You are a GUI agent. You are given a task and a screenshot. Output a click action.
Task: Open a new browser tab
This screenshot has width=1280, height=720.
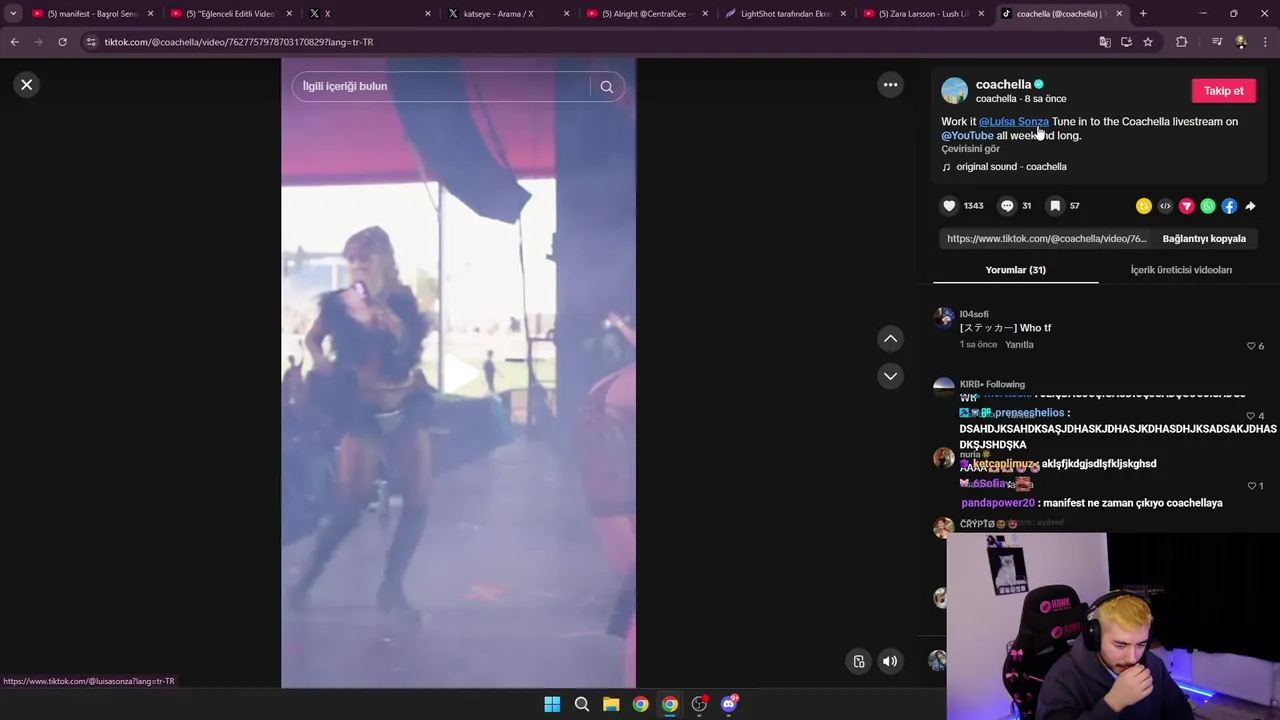pyautogui.click(x=1143, y=14)
